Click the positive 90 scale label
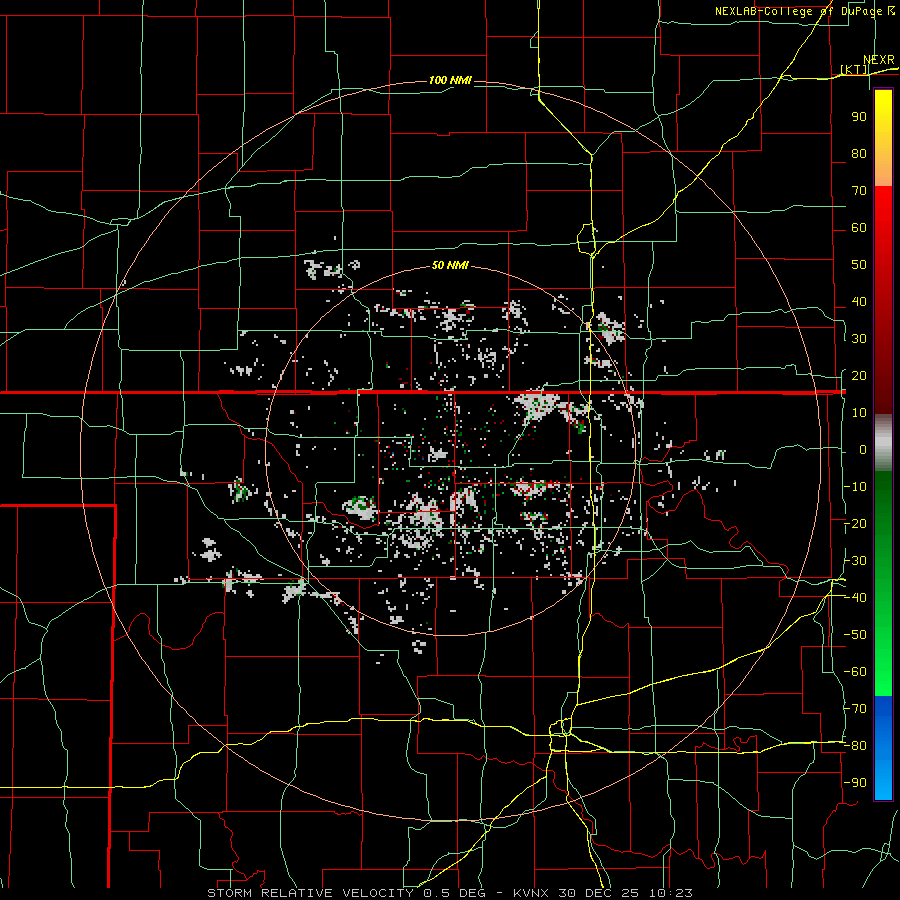This screenshot has width=900, height=900. point(859,117)
